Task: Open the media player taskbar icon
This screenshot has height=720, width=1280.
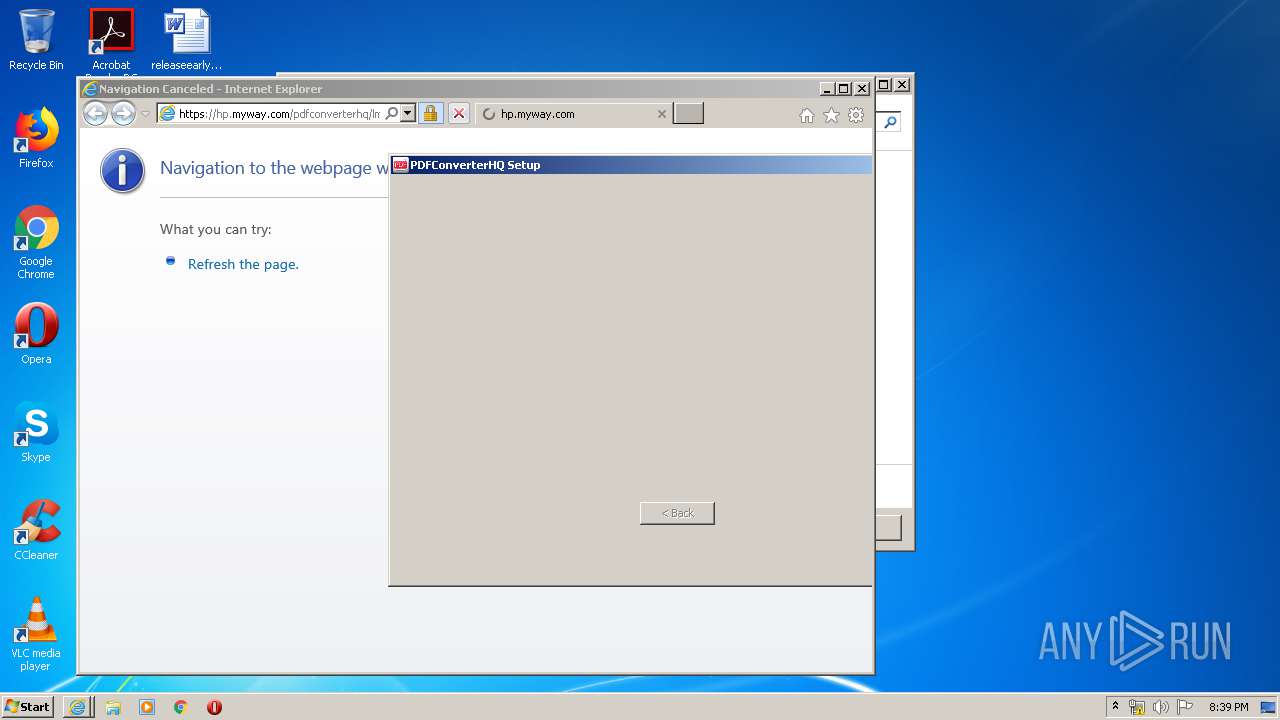Action: coord(147,707)
